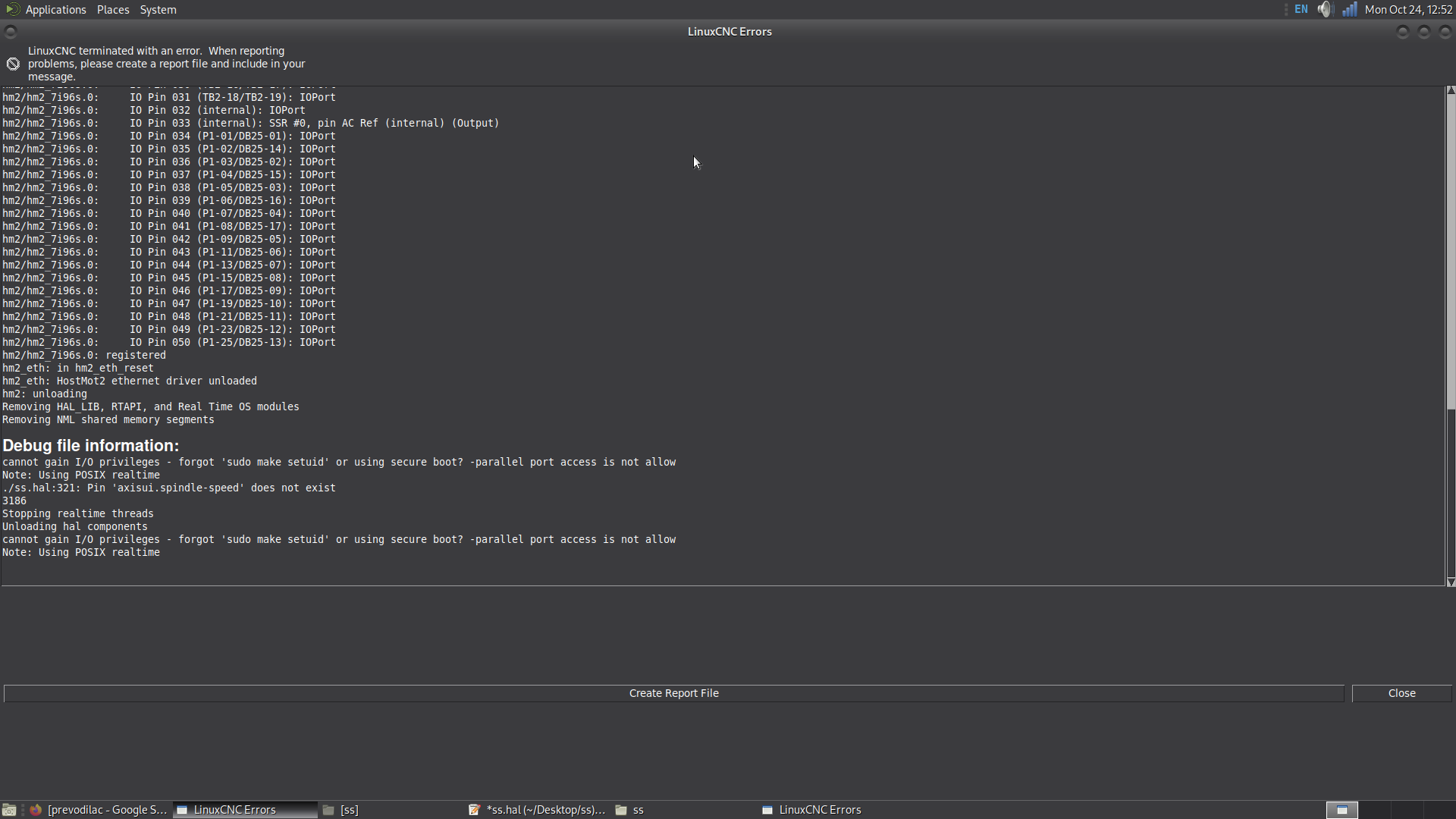Click the line 'IO Pin 050 (P1-25/DB25-13)'

[x=169, y=342]
